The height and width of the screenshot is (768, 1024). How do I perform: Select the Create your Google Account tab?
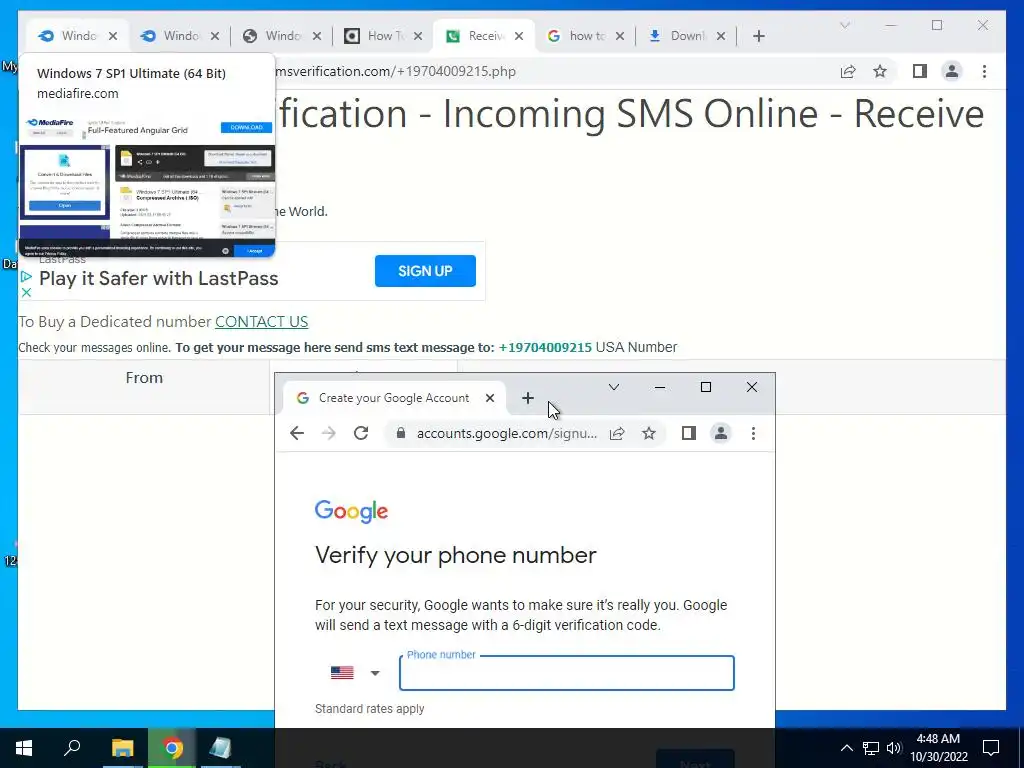tap(394, 398)
